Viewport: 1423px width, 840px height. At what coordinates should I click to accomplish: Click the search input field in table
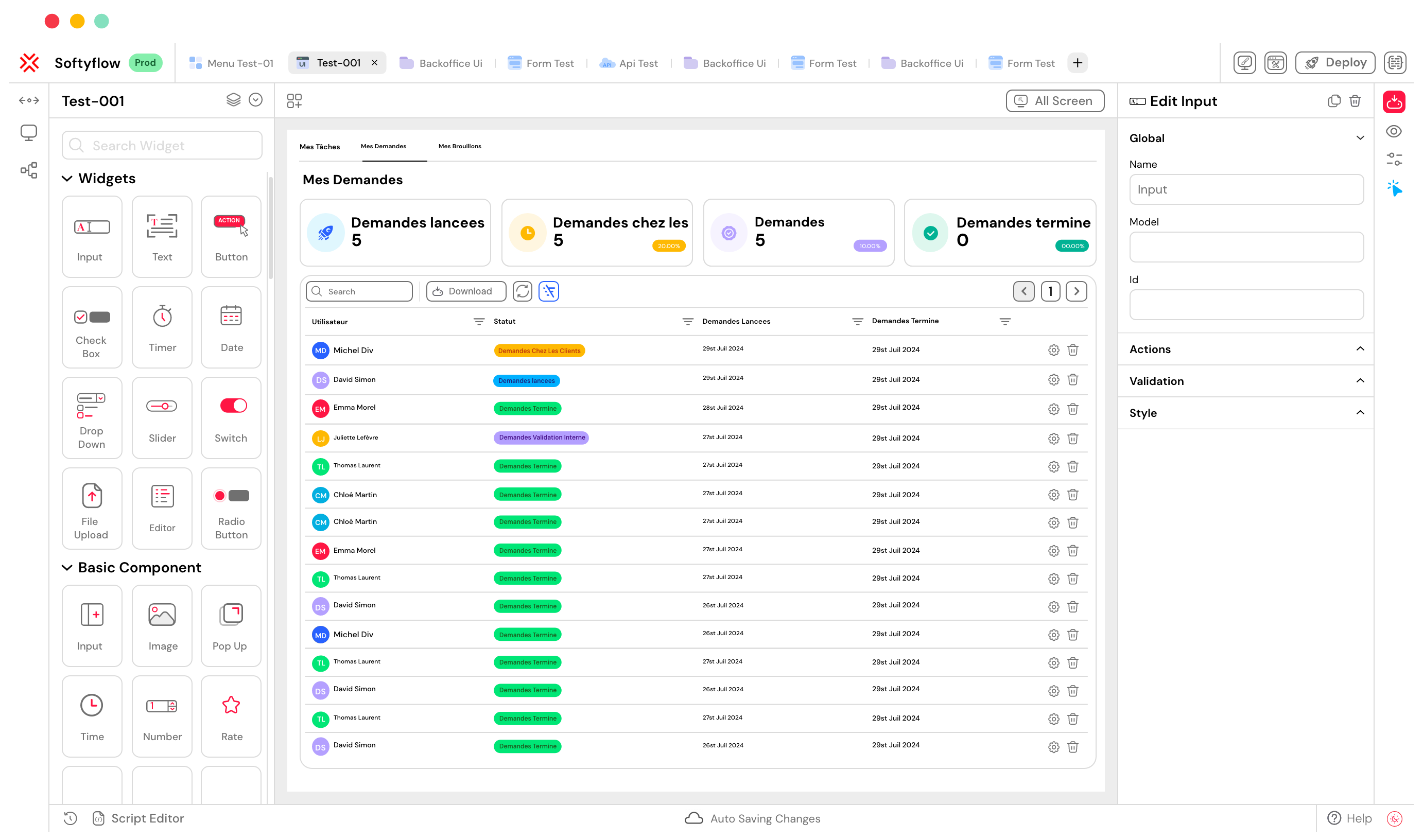(360, 291)
